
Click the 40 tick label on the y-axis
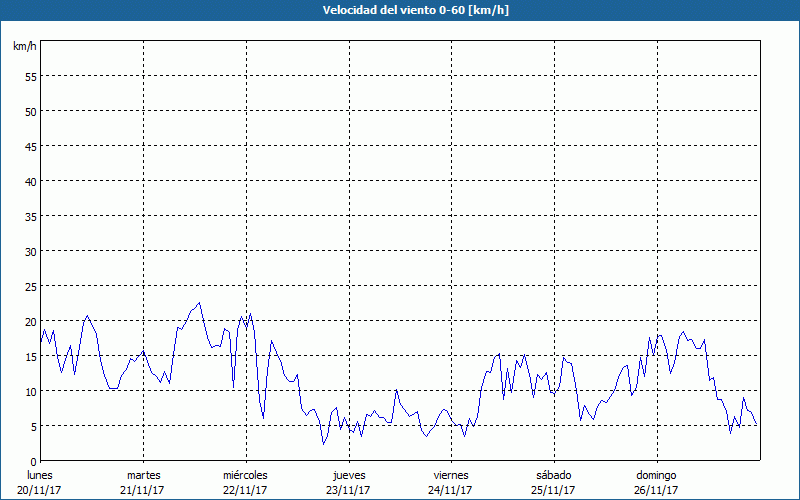pos(30,181)
